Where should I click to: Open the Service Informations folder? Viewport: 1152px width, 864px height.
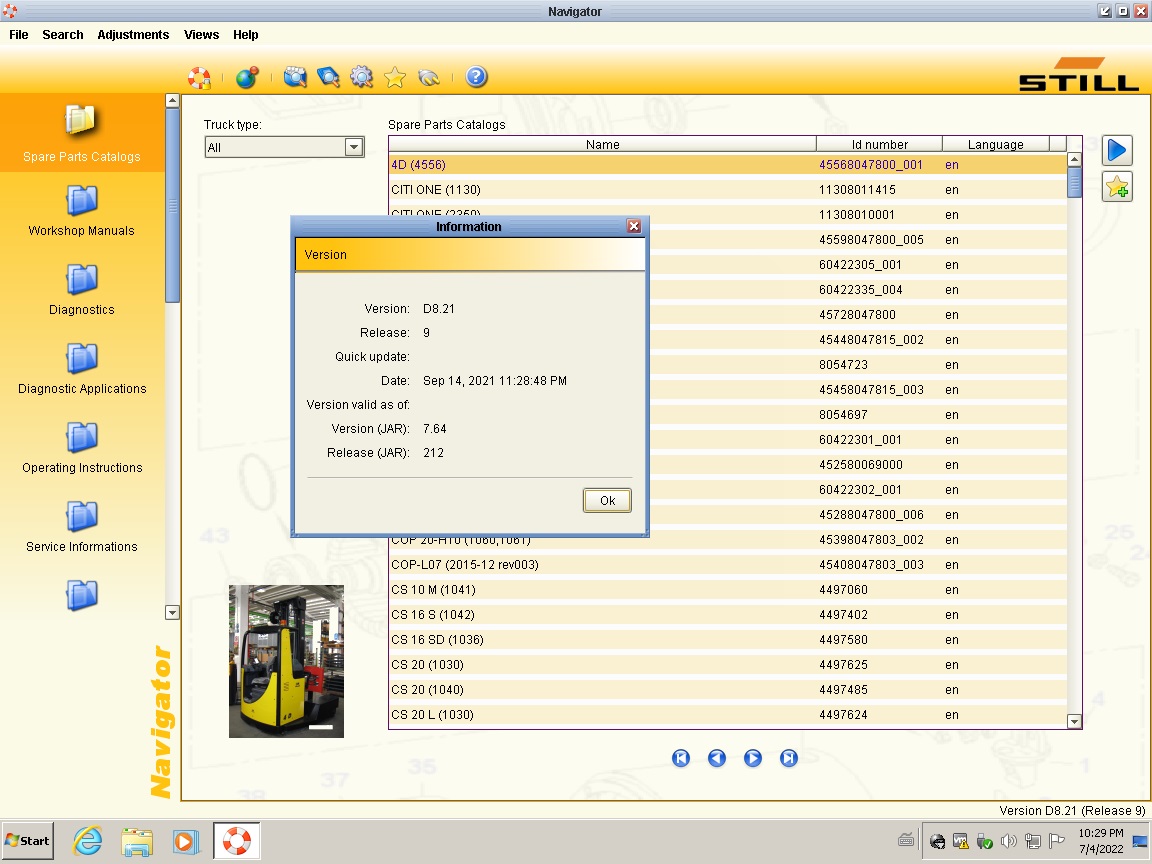(x=82, y=527)
